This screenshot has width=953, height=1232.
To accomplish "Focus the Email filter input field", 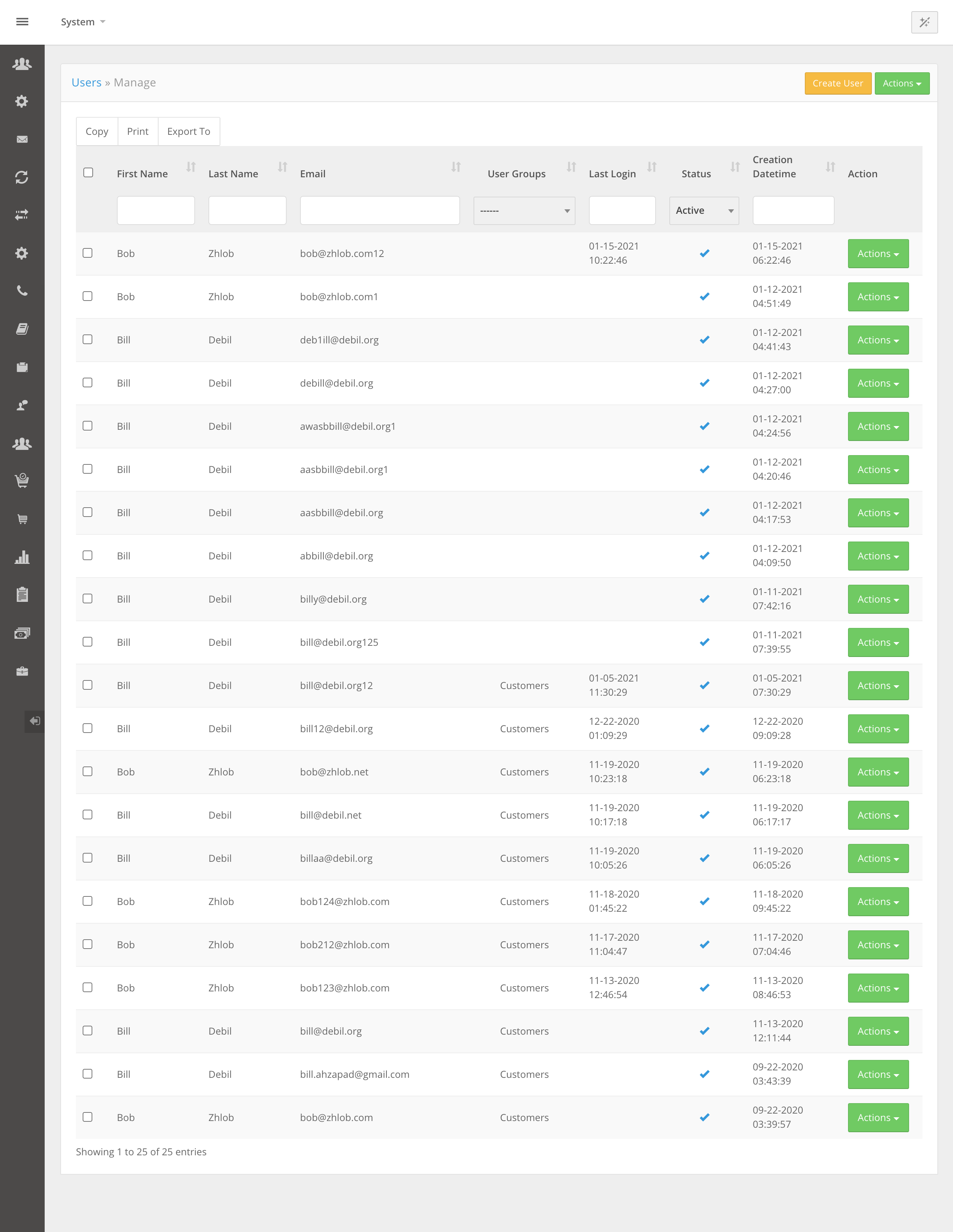I will [379, 211].
